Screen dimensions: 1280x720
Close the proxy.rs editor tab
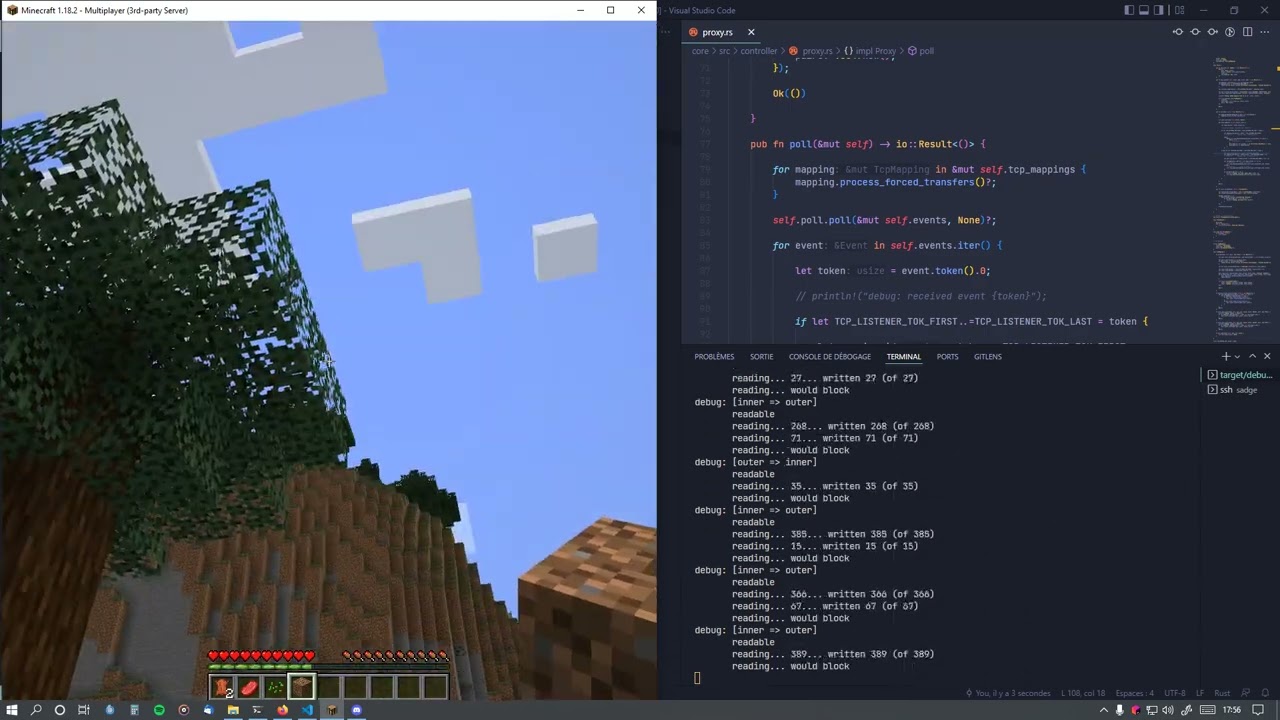(x=751, y=32)
